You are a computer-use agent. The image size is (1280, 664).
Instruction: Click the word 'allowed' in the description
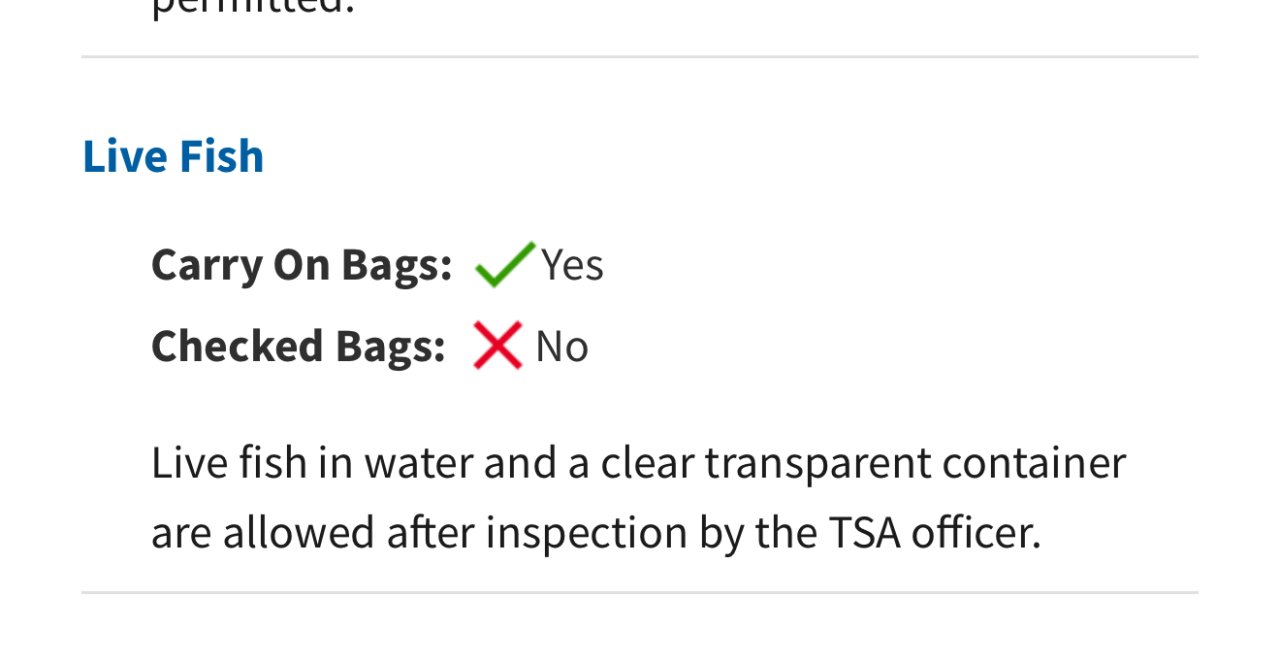point(299,533)
